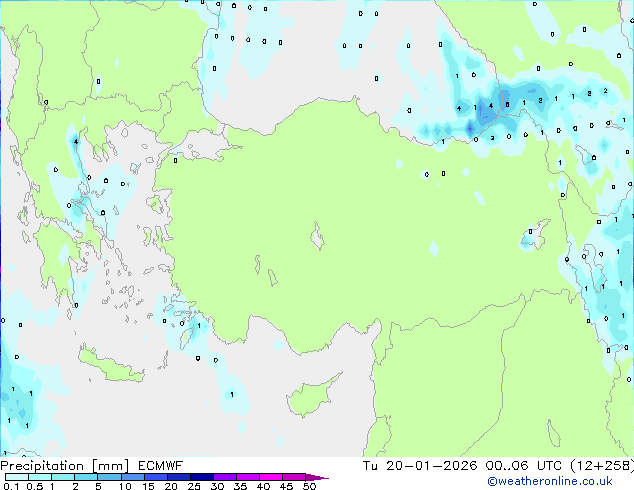Click the 2–5 mm legend color swatch

(86, 477)
